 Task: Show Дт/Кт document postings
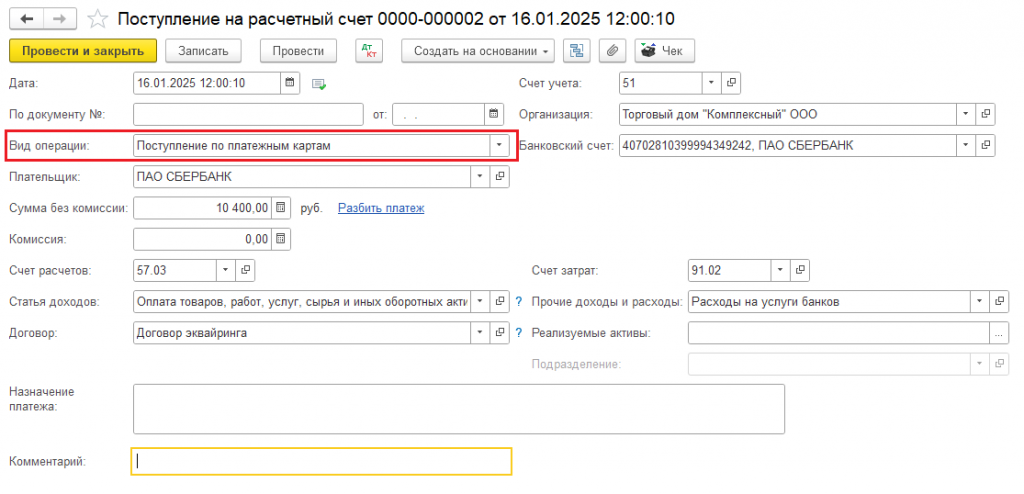[370, 50]
